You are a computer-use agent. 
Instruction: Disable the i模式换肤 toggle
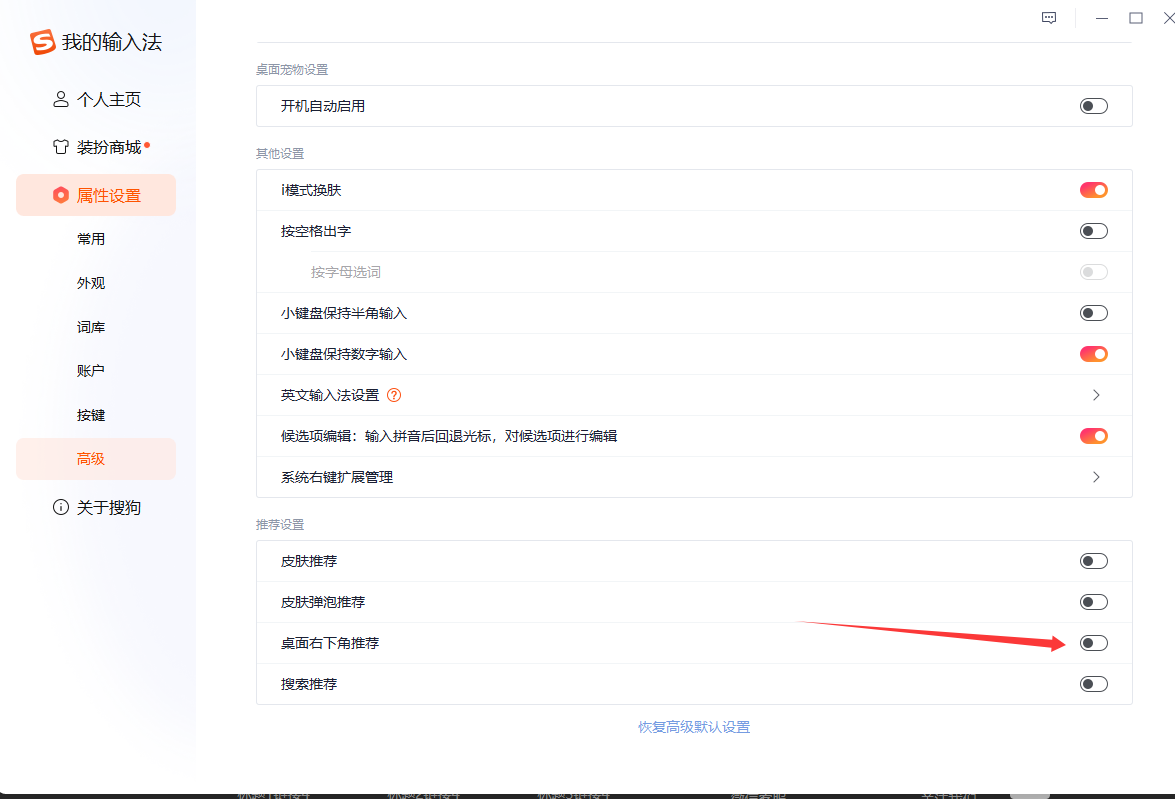click(1093, 190)
